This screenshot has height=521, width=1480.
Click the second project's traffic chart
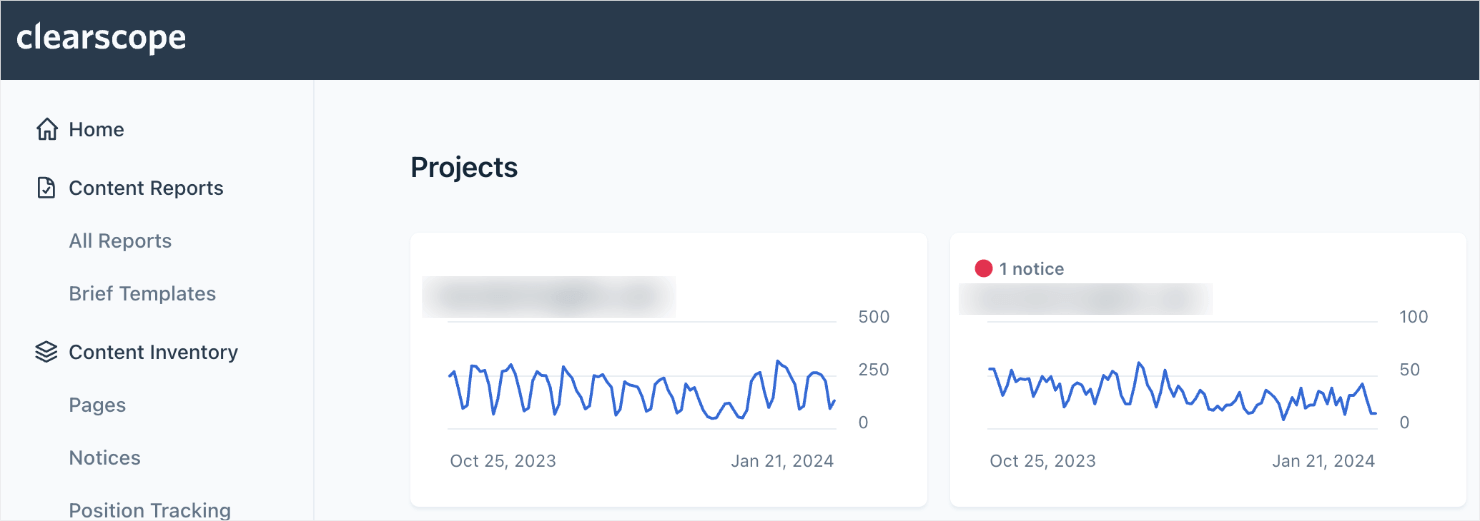tap(1182, 392)
